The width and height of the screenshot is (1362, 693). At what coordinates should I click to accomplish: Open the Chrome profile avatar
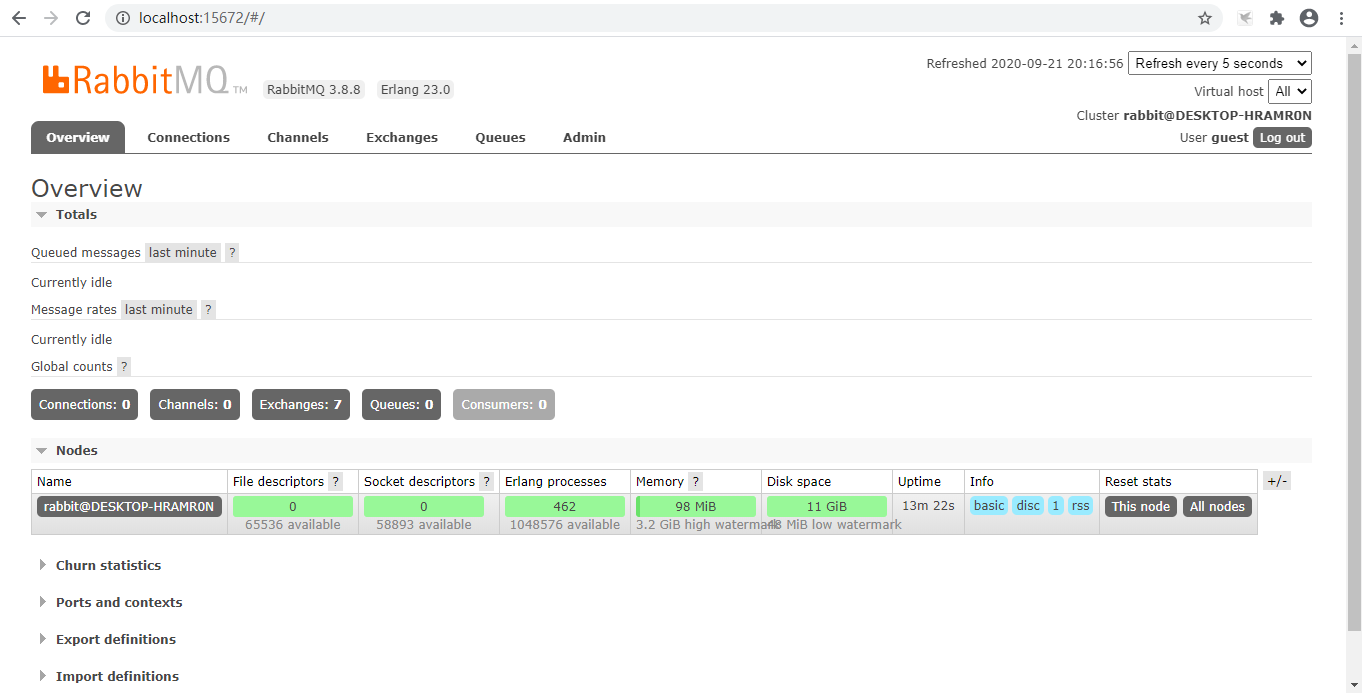1309,18
